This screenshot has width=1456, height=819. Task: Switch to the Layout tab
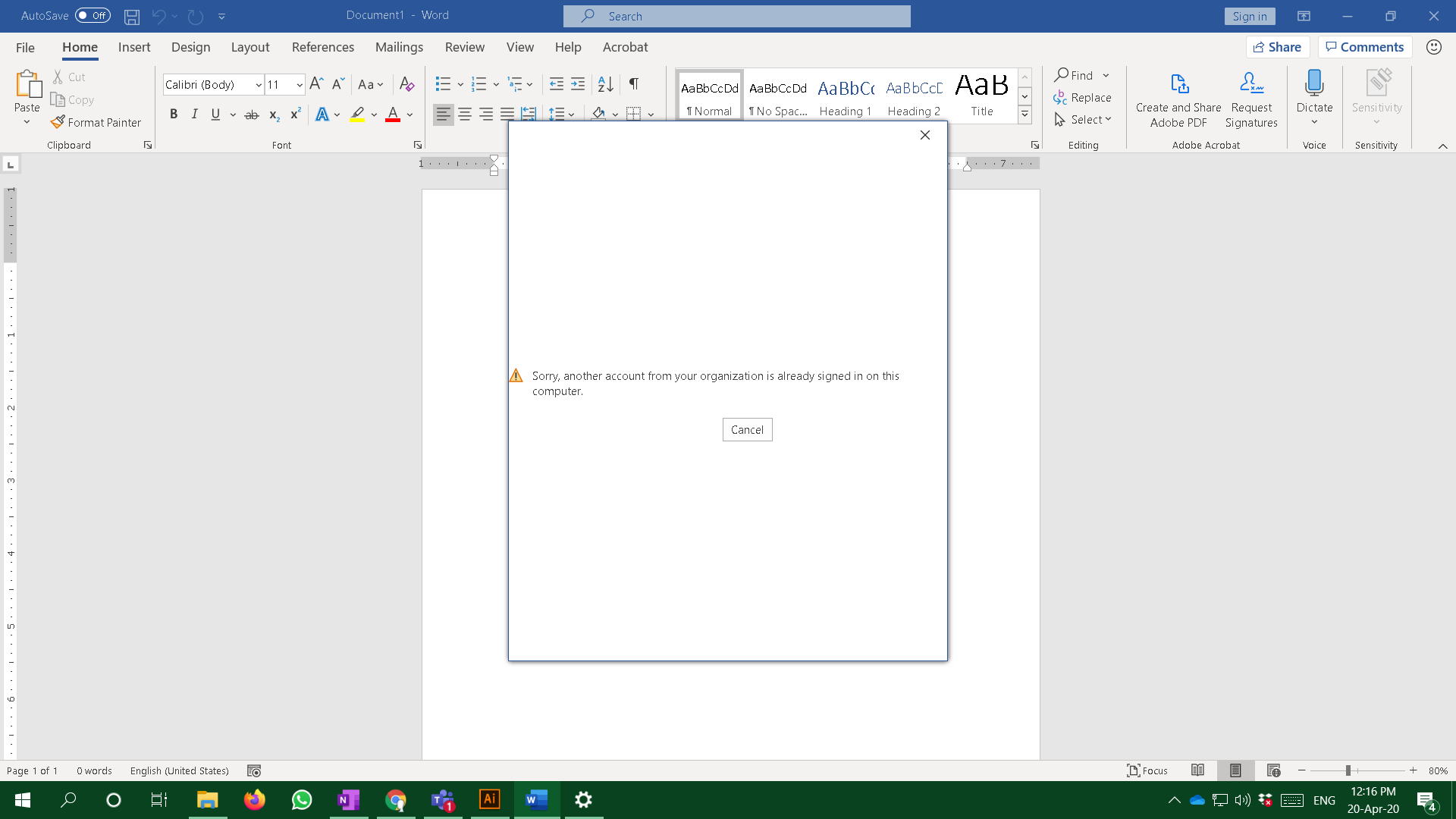click(x=250, y=47)
